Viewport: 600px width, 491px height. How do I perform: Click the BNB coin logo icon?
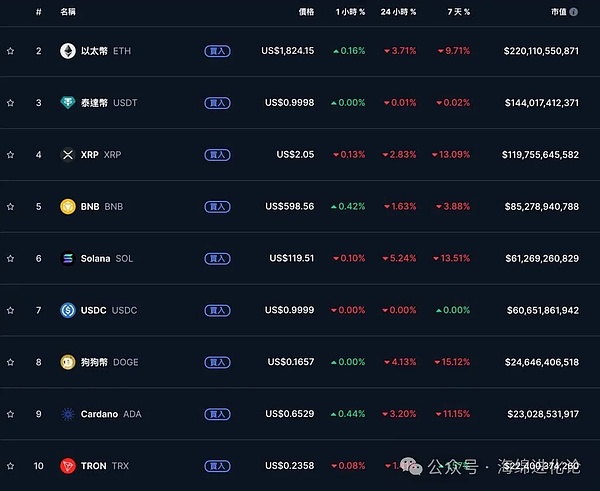pyautogui.click(x=68, y=206)
